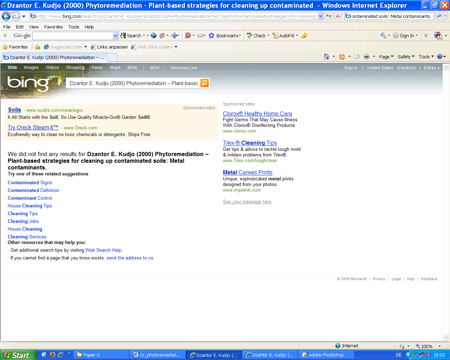Click the red PageRank icon in Google Toolbar
Image resolution: width=450 pixels, height=360 pixels.
point(188,36)
